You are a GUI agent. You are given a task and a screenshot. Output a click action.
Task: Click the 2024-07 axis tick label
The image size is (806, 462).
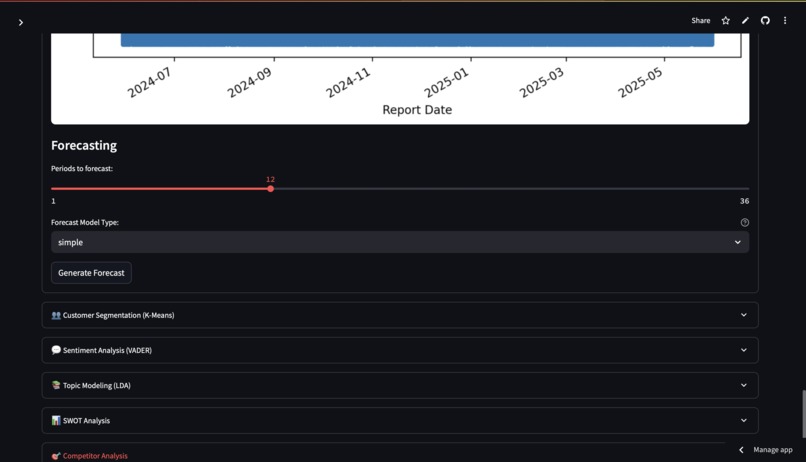point(149,82)
